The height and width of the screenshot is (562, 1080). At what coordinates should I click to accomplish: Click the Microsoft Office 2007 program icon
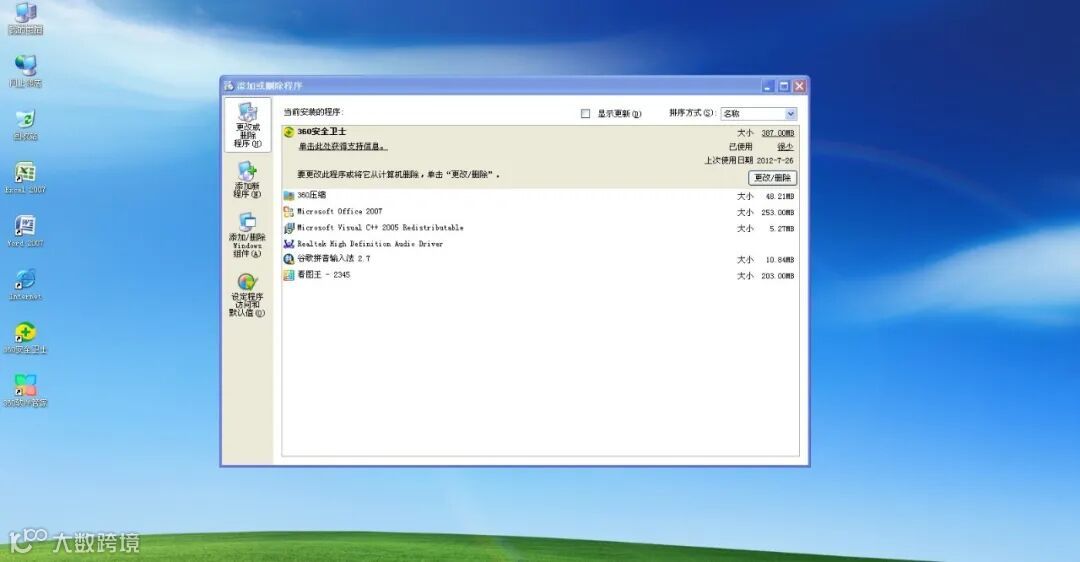pyautogui.click(x=289, y=212)
